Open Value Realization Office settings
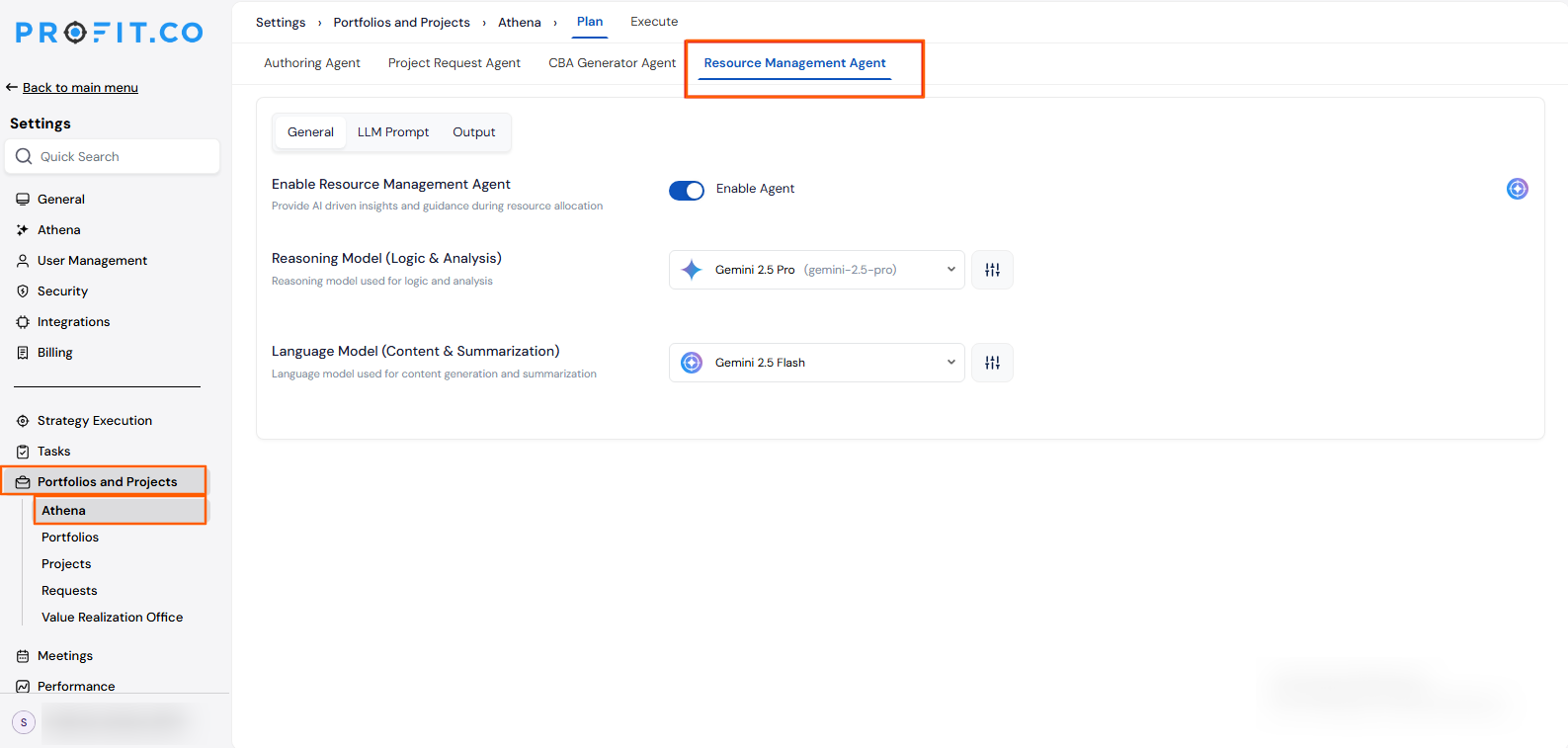 [x=113, y=618]
